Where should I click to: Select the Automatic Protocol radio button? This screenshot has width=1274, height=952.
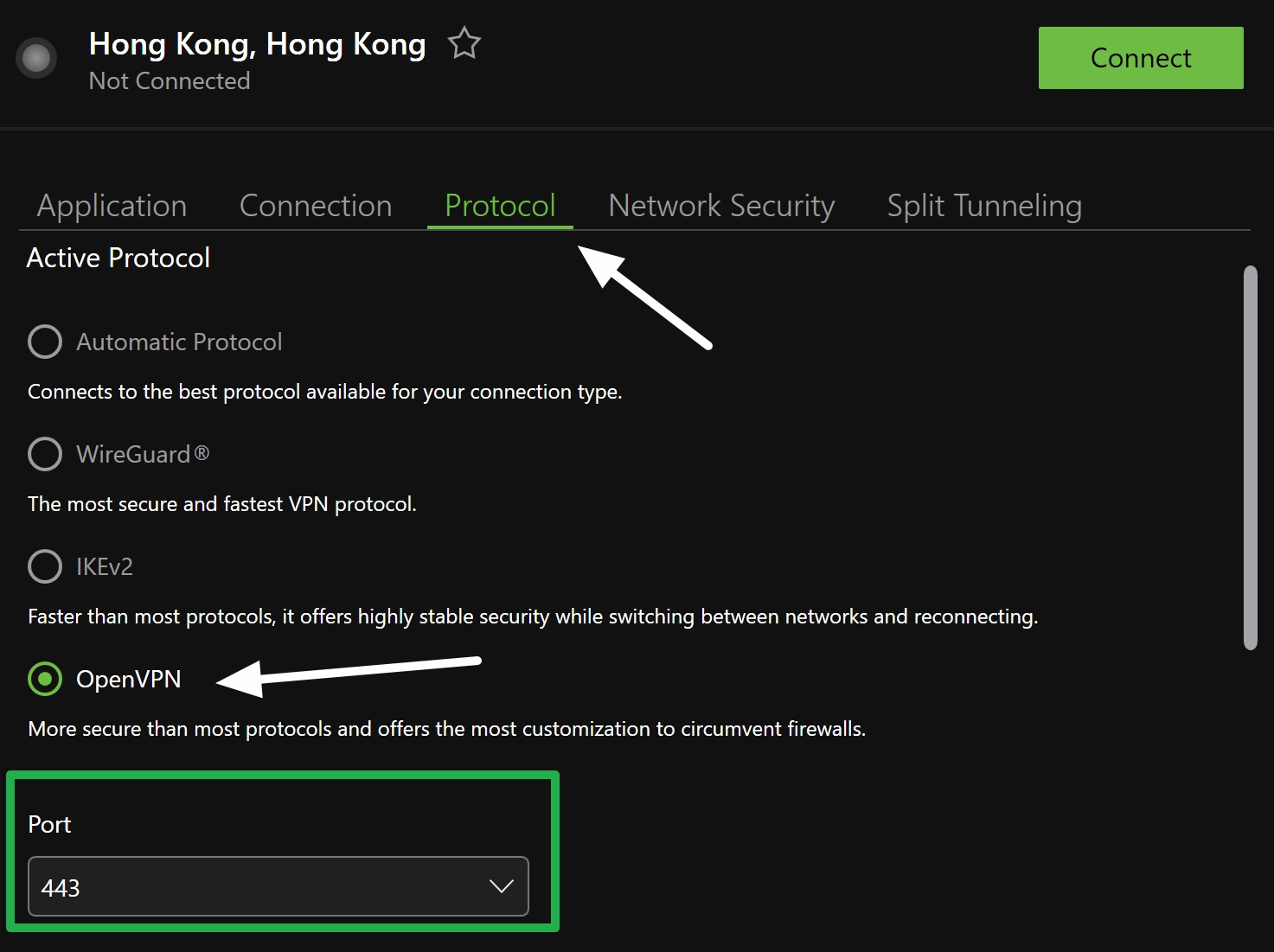tap(45, 342)
